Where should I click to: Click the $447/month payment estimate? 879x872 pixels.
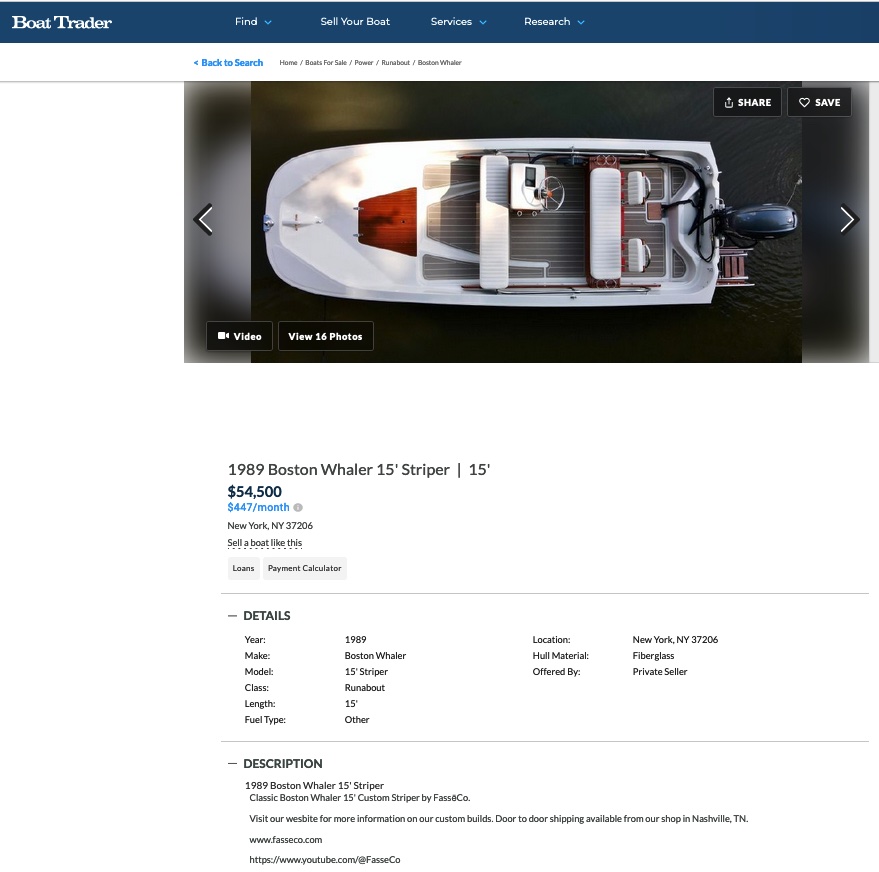(x=258, y=507)
